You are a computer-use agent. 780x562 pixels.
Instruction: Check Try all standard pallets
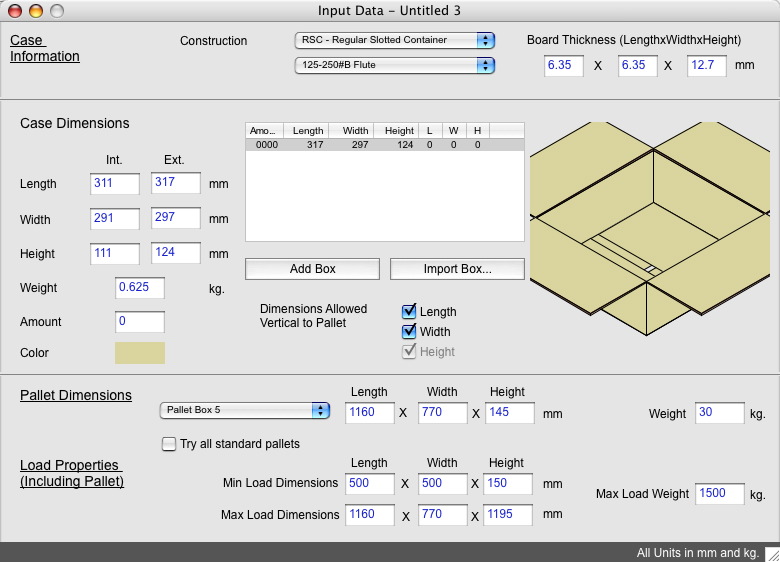point(169,444)
